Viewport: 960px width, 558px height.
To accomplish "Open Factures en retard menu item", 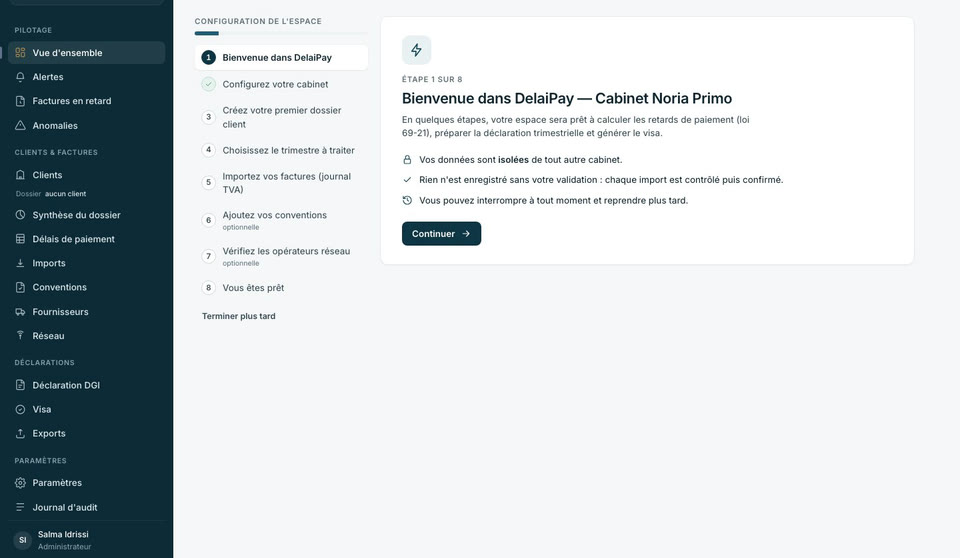I will (86, 101).
